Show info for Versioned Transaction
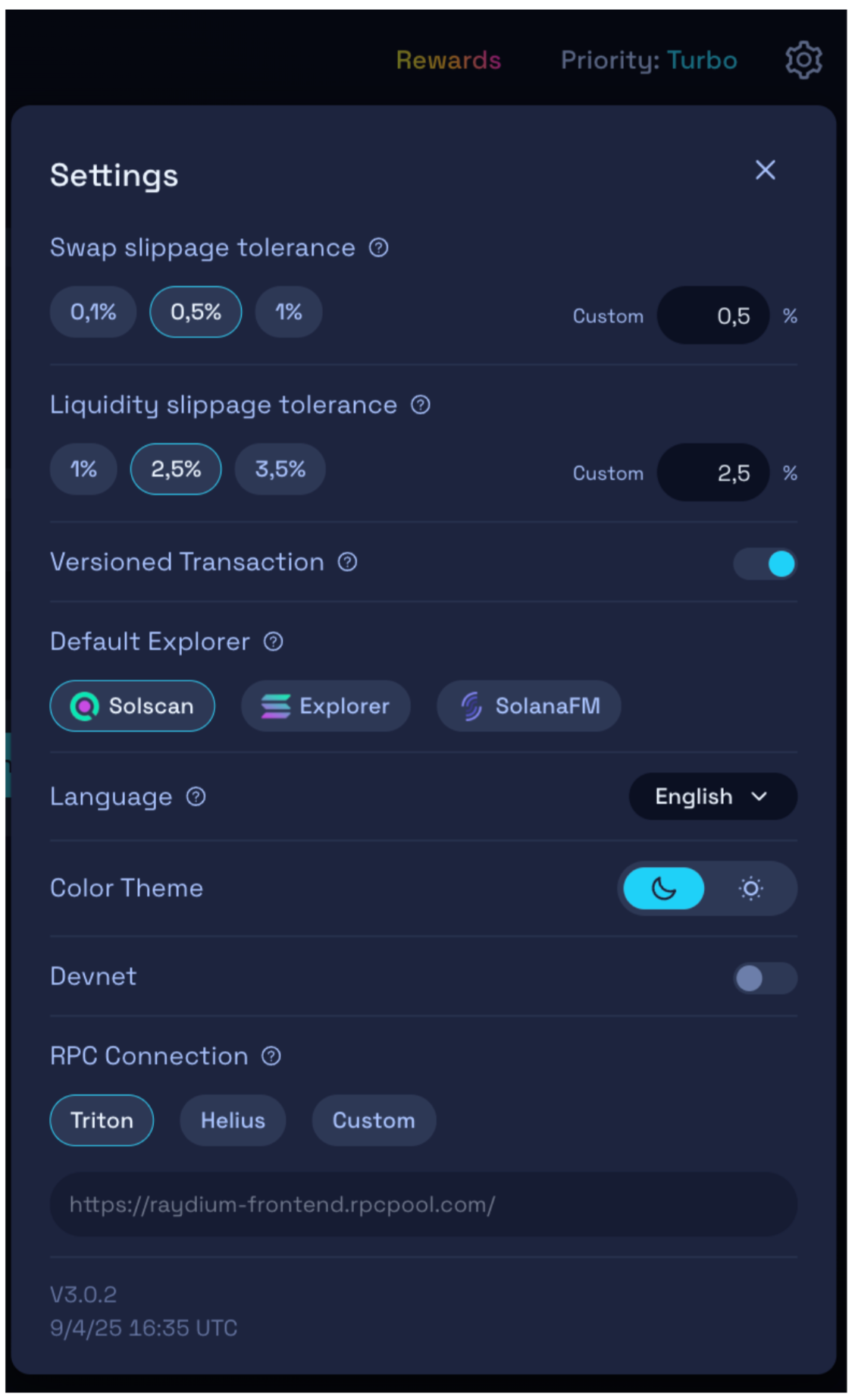This screenshot has width=855, height=1400. [x=347, y=562]
